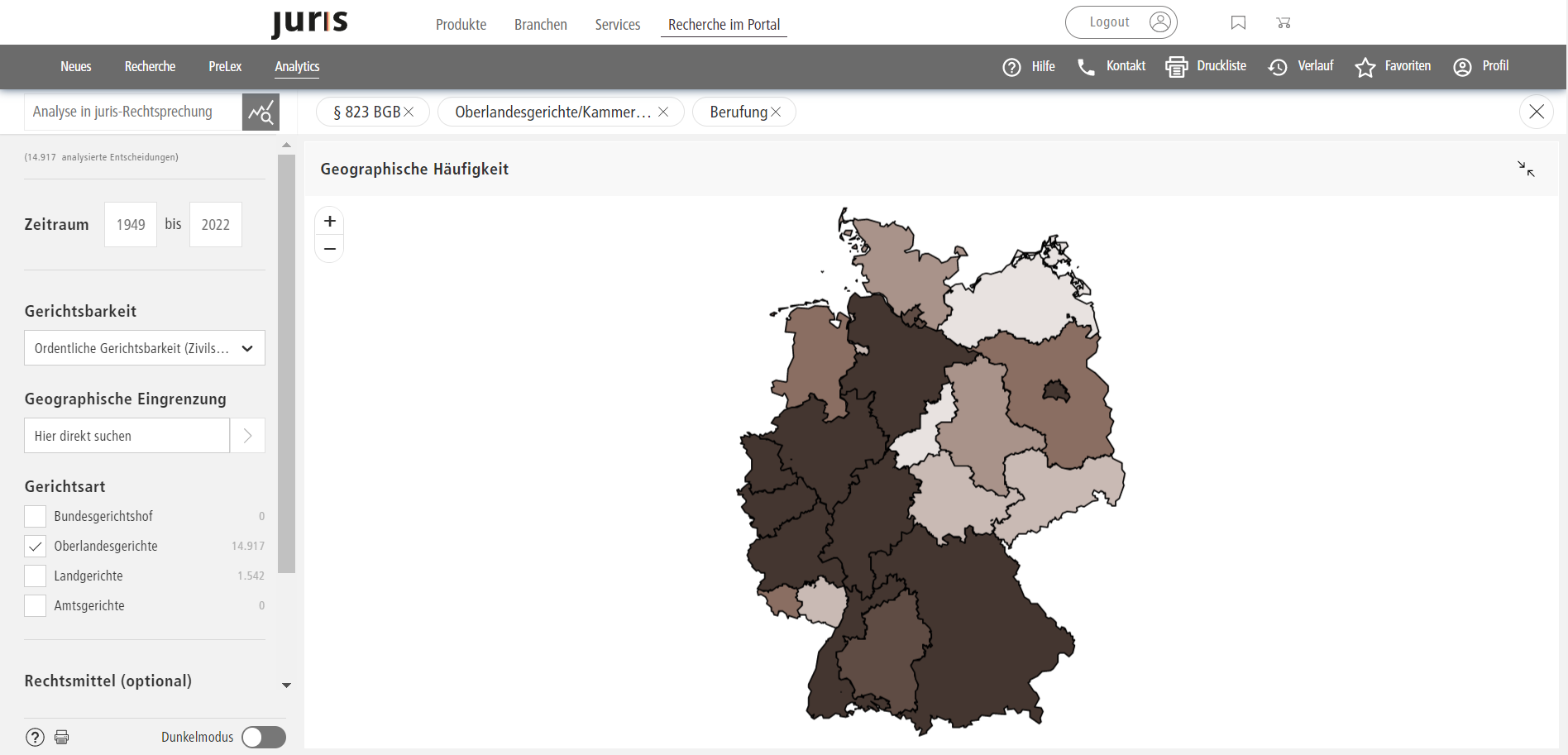Click the Zeitraum start year field showing 1949
Screen dimensions: 1568x755
(130, 224)
